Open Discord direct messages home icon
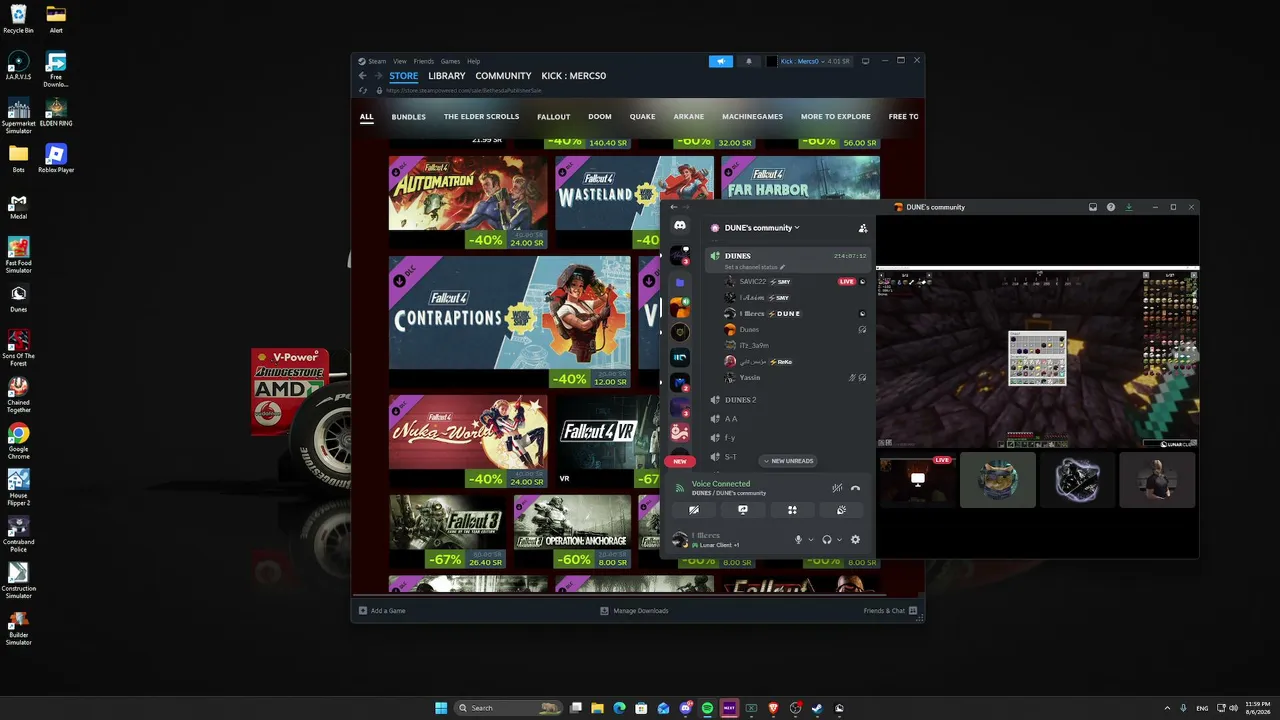1280x720 pixels. tap(680, 226)
